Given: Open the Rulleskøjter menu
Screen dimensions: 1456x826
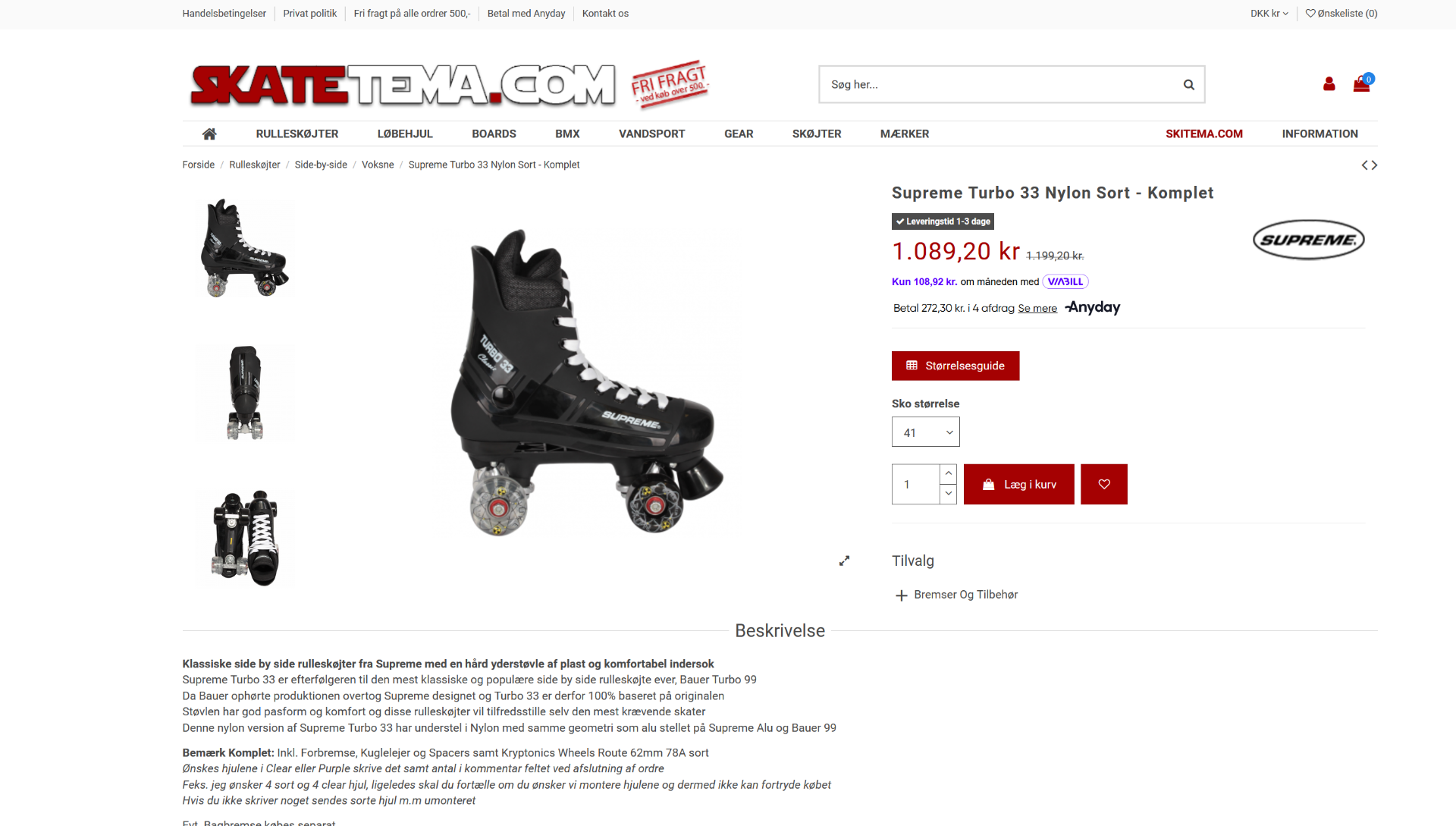Looking at the screenshot, I should coord(297,133).
